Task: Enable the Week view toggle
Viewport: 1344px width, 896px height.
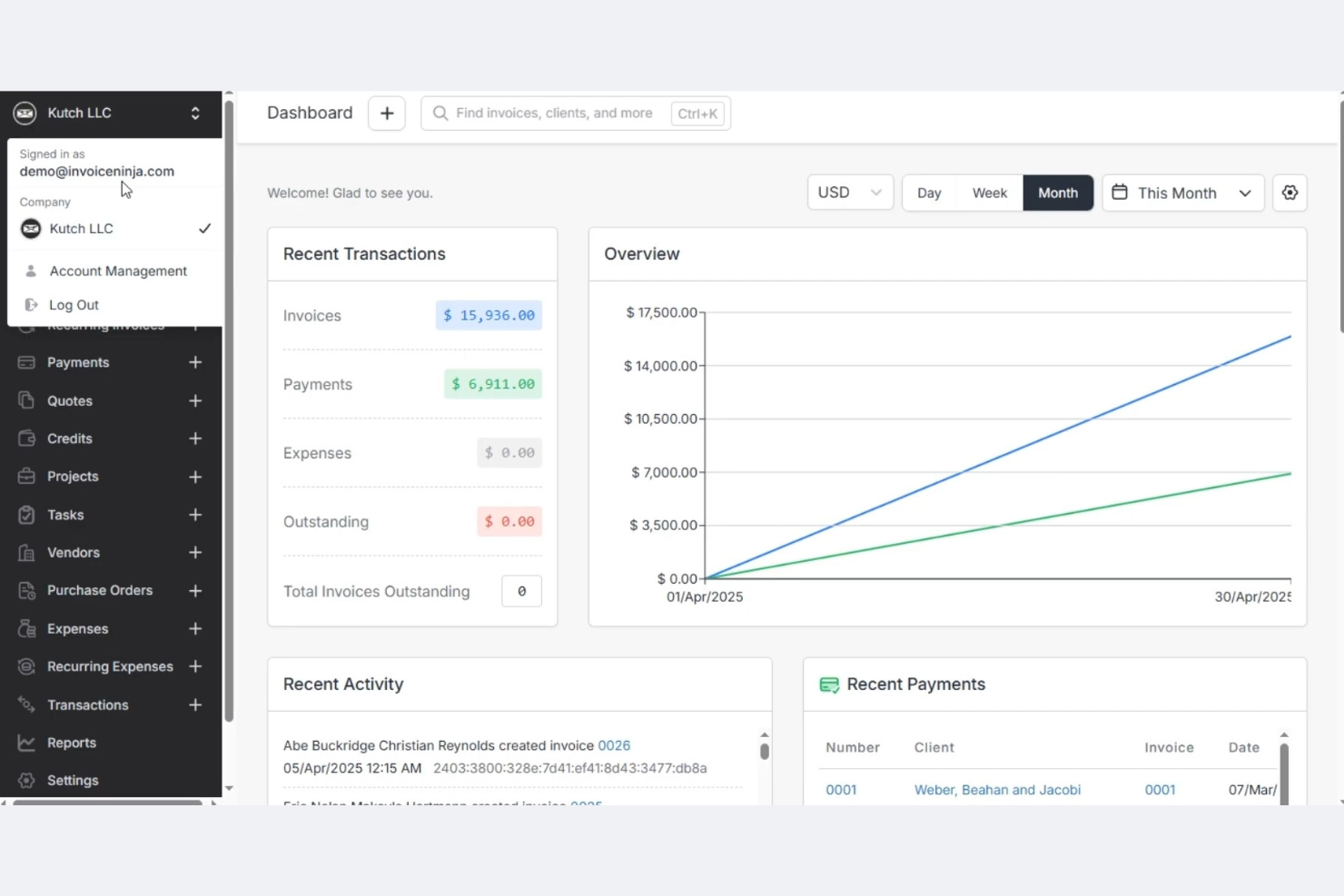Action: (x=989, y=192)
